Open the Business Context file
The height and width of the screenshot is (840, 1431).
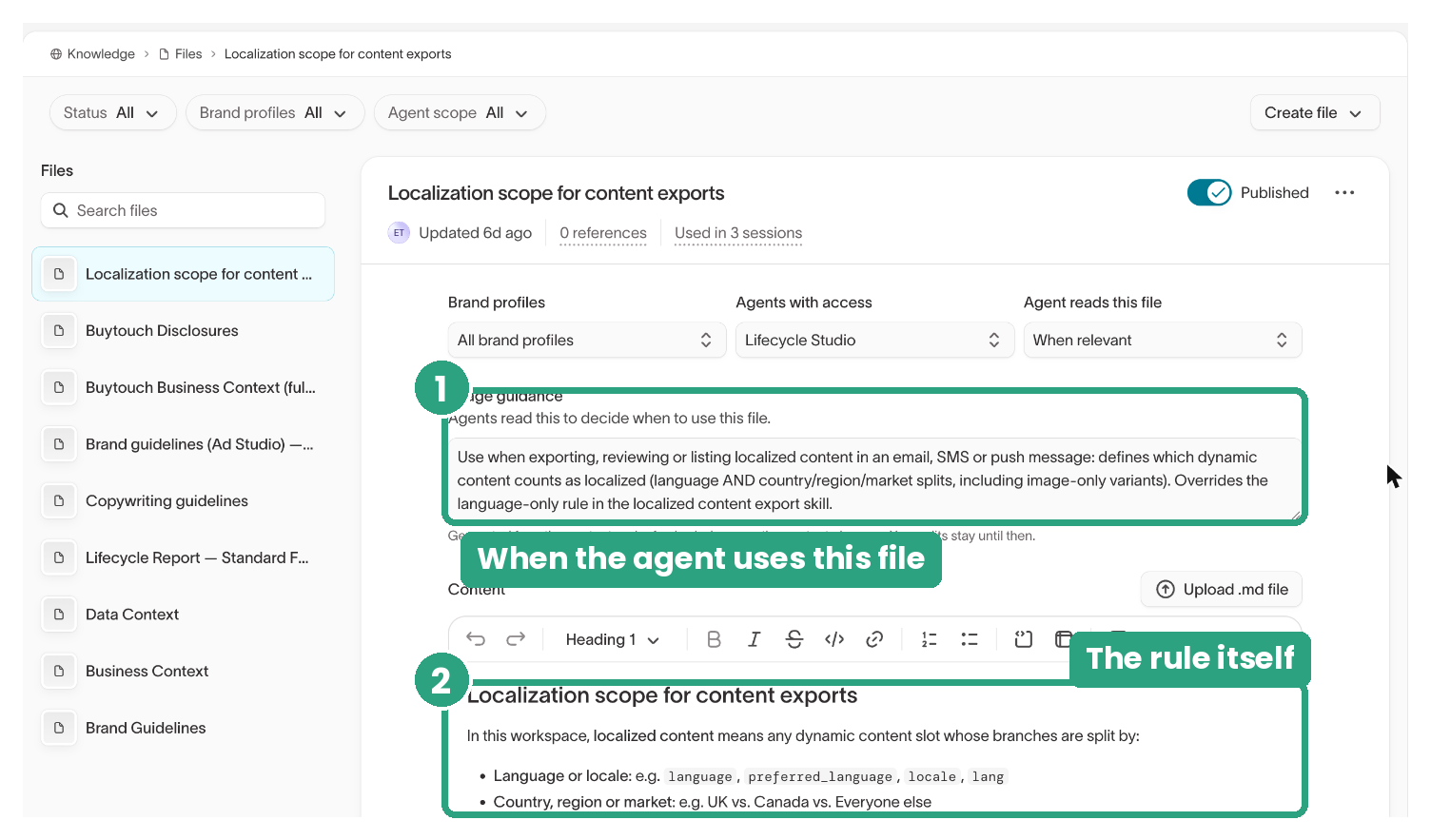[x=183, y=672]
